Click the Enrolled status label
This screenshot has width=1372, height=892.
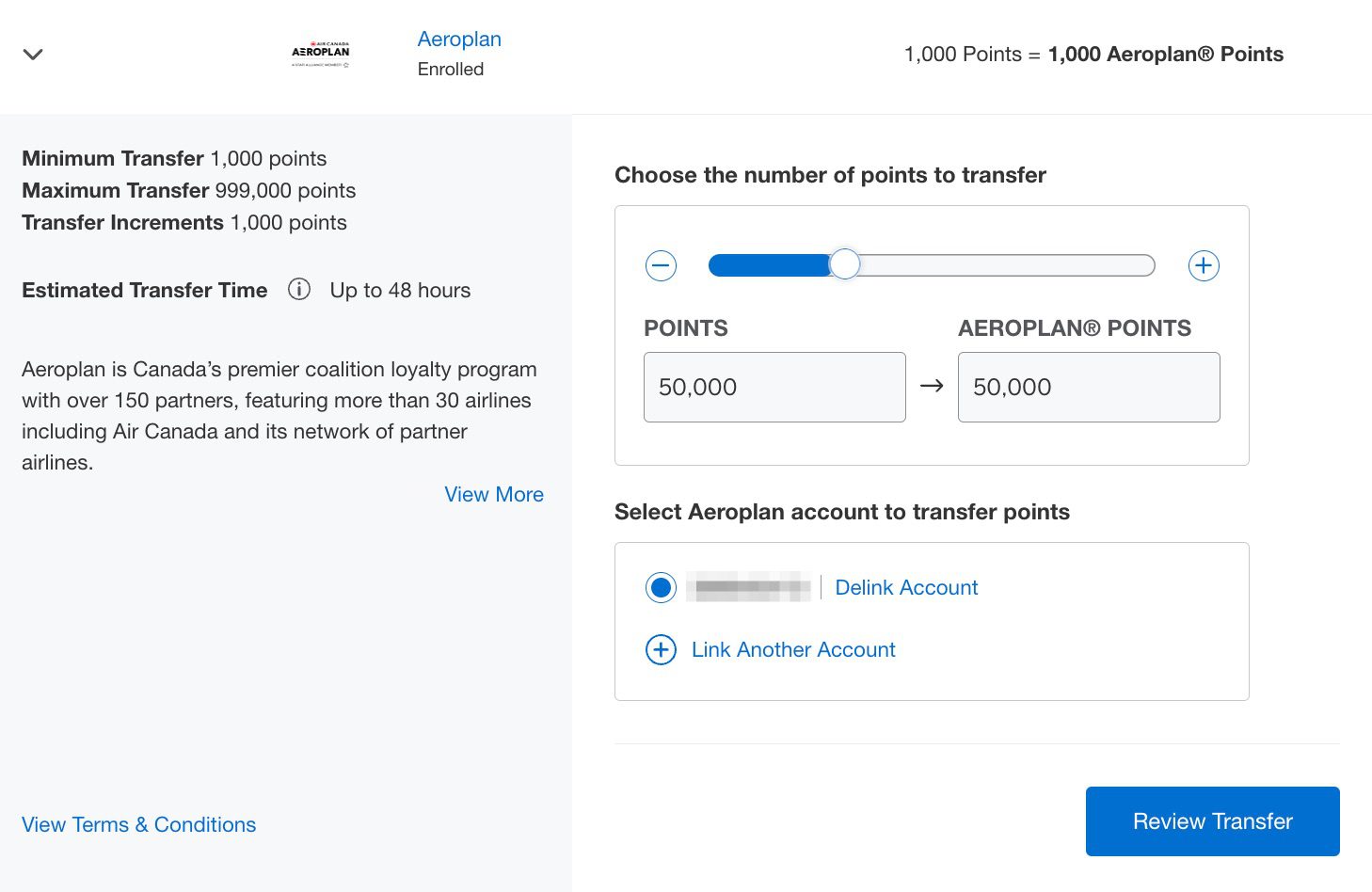[x=451, y=69]
